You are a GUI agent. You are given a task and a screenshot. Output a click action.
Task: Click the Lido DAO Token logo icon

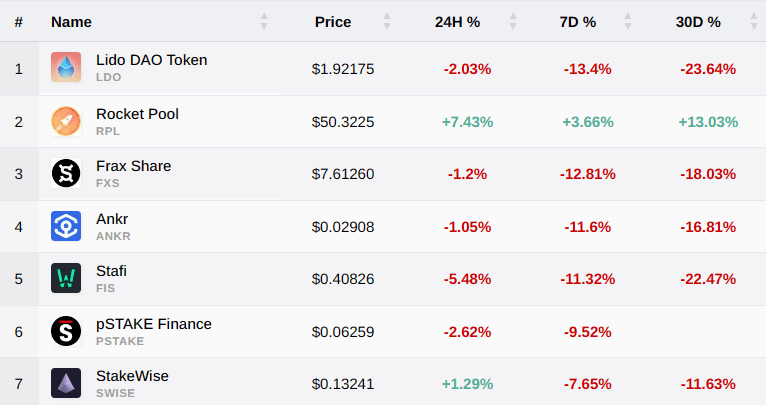66,68
